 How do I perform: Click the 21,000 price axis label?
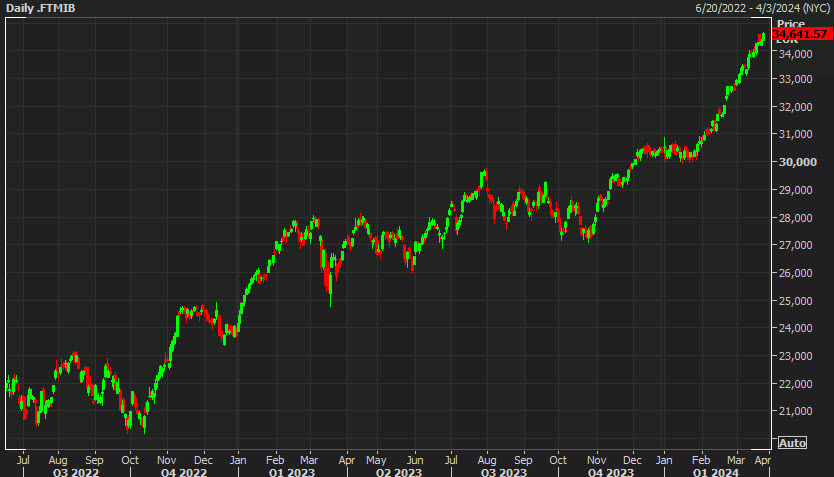tap(795, 411)
